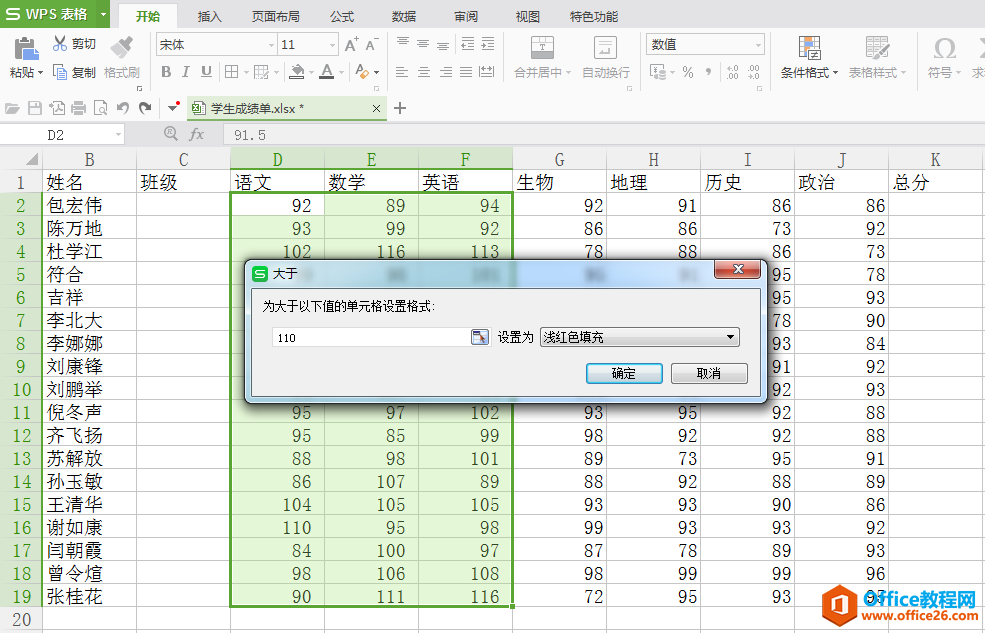Open the Name Box D2 dropdown arrow
985x633 pixels.
(x=117, y=134)
